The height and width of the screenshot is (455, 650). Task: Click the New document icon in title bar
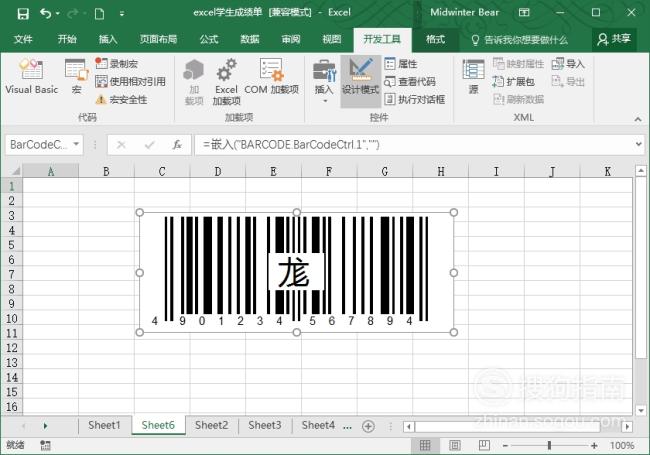99,14
